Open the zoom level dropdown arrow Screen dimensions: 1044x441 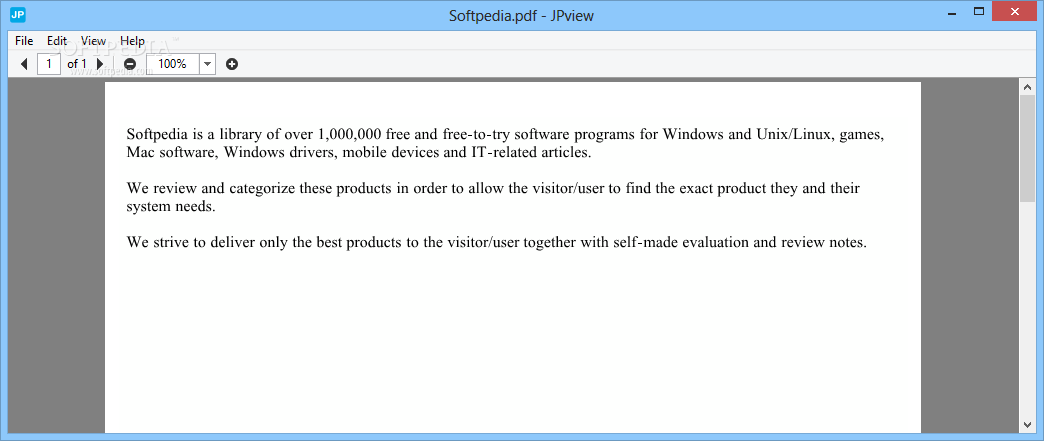coord(207,64)
